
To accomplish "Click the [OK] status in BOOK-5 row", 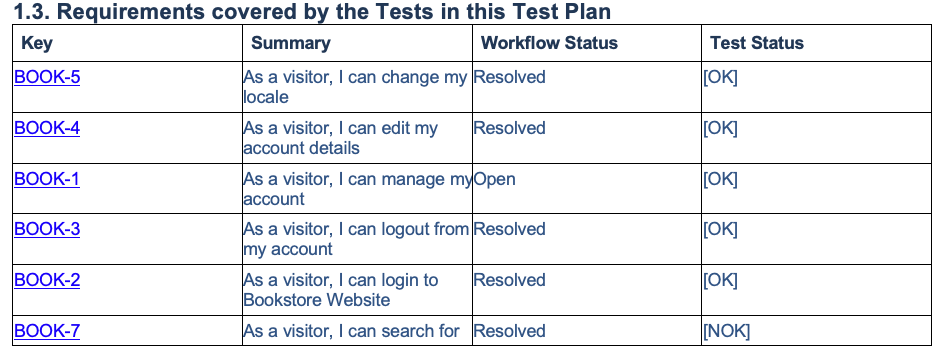I will pyautogui.click(x=720, y=77).
